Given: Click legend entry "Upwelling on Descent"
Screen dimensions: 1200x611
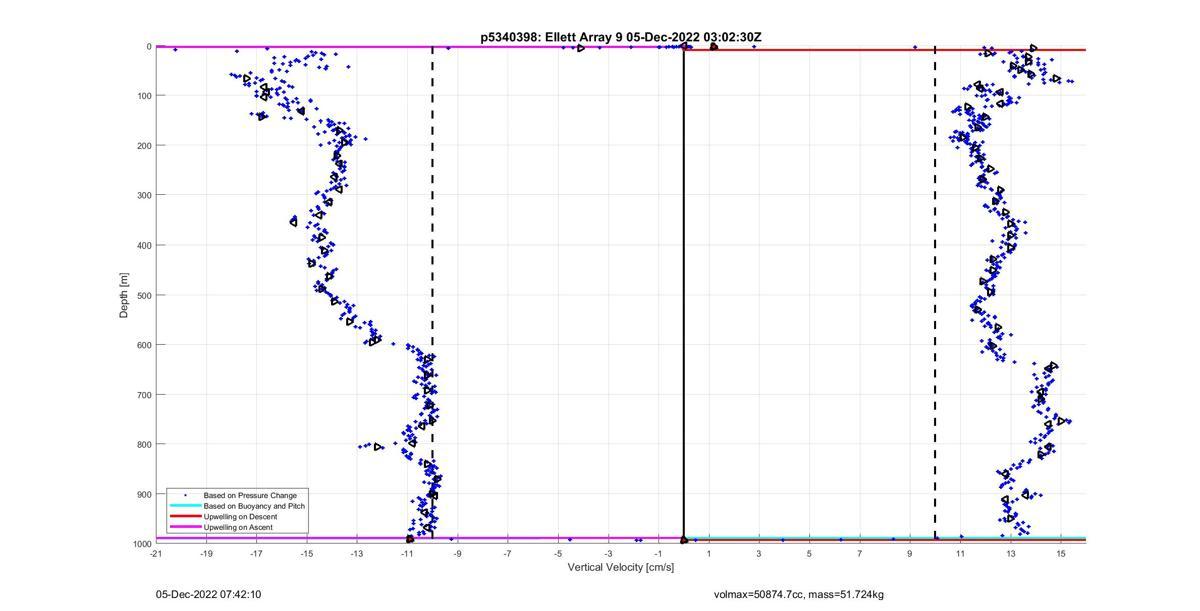Looking at the screenshot, I should click(x=241, y=516).
